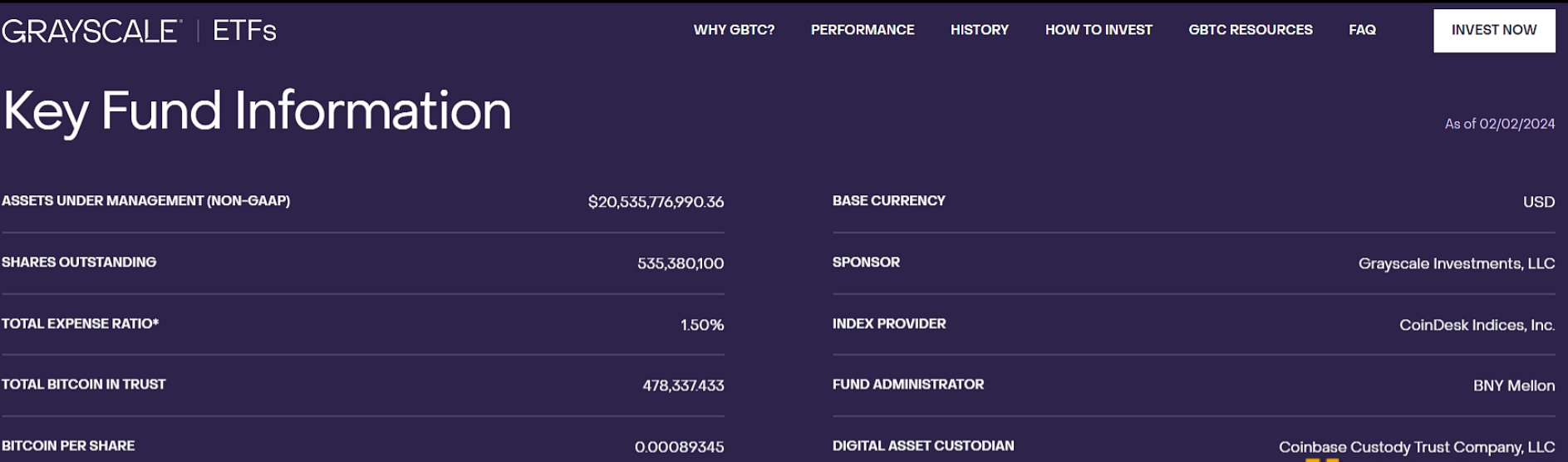
Task: Click the BNY Mellon fund administrator
Action: [1513, 386]
